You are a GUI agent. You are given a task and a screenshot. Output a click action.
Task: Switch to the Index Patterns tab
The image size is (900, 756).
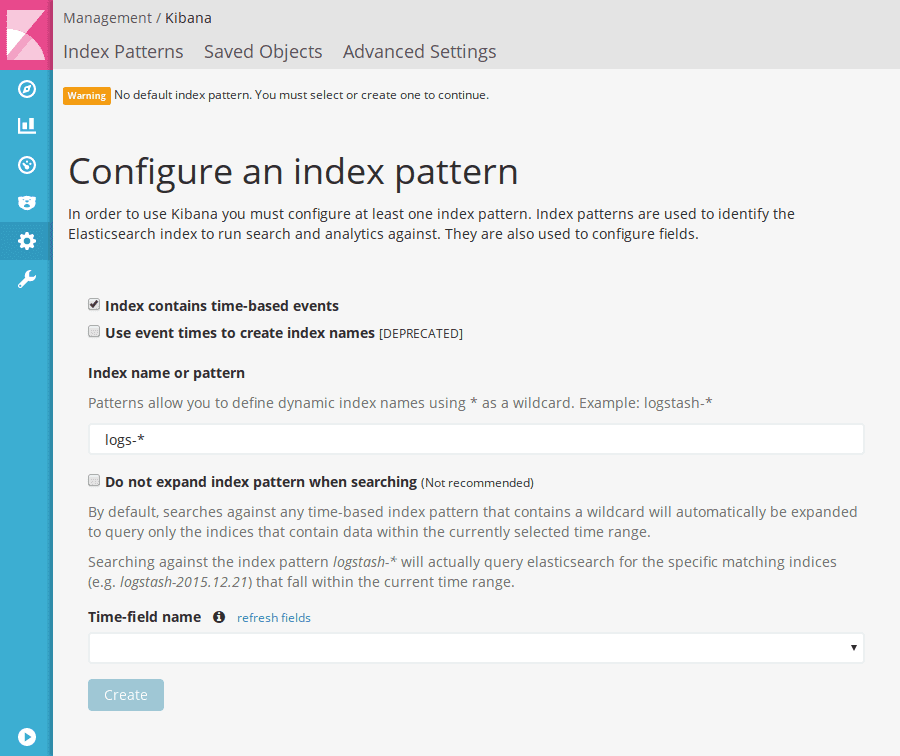click(x=123, y=52)
